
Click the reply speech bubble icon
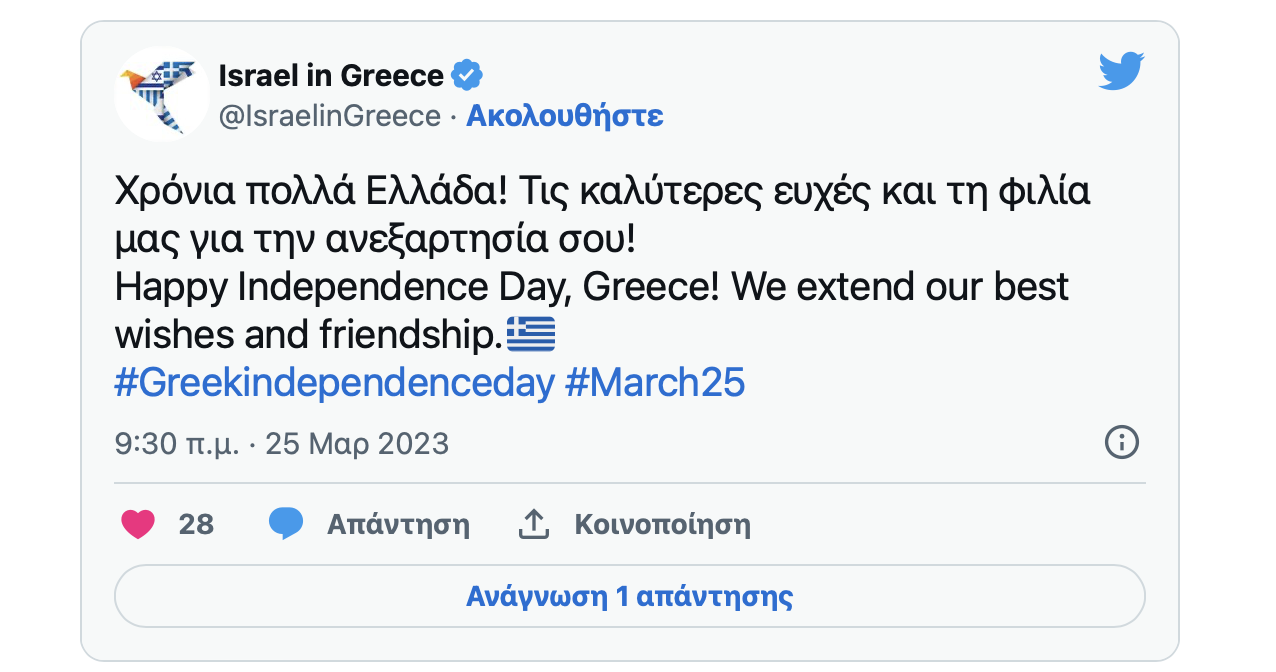pos(286,524)
